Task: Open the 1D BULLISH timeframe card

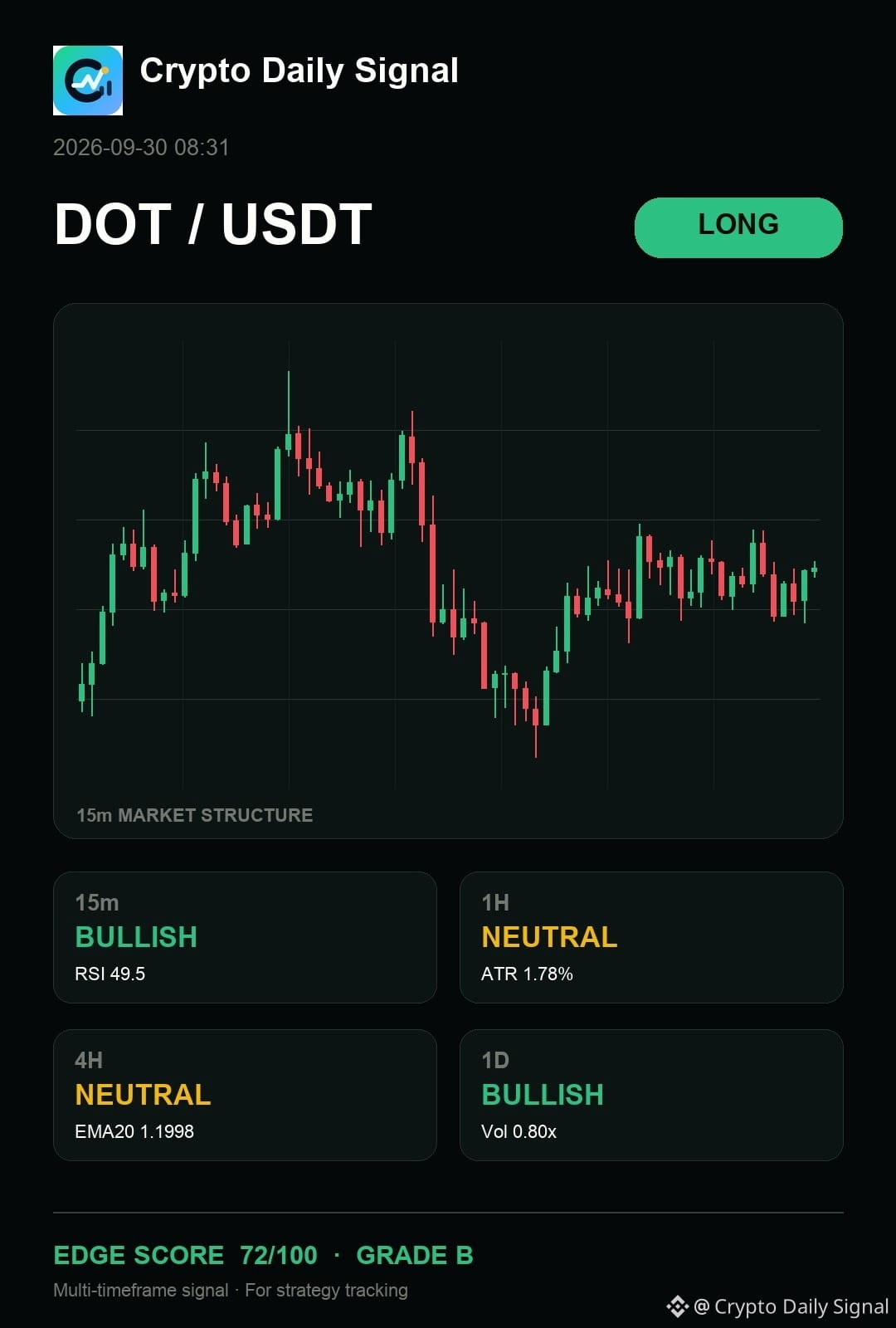Action: tap(651, 1095)
